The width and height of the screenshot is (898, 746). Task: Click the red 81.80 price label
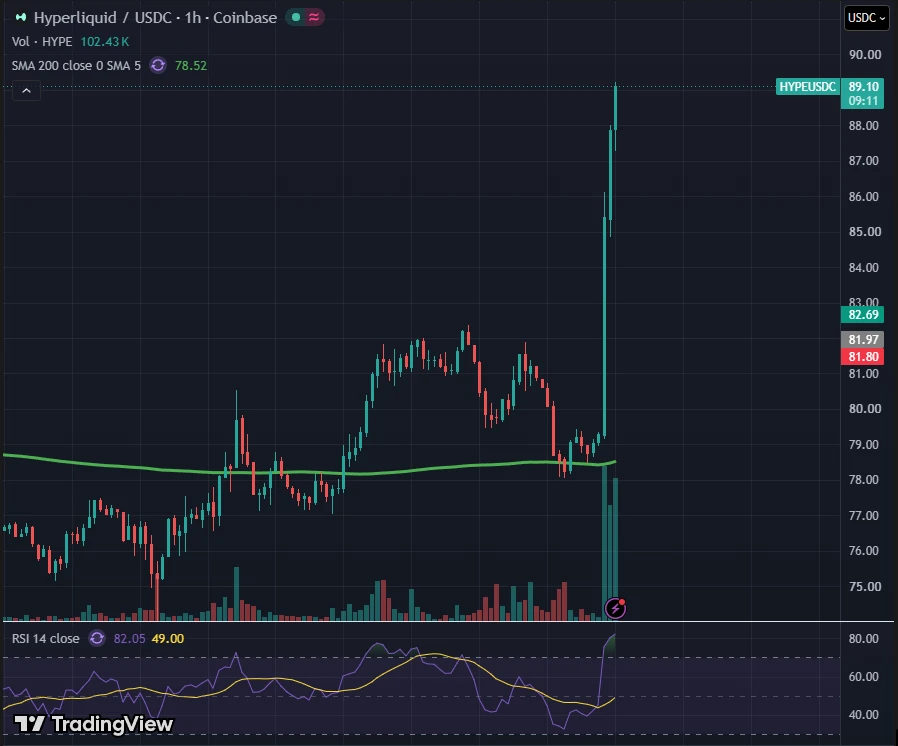(x=862, y=357)
